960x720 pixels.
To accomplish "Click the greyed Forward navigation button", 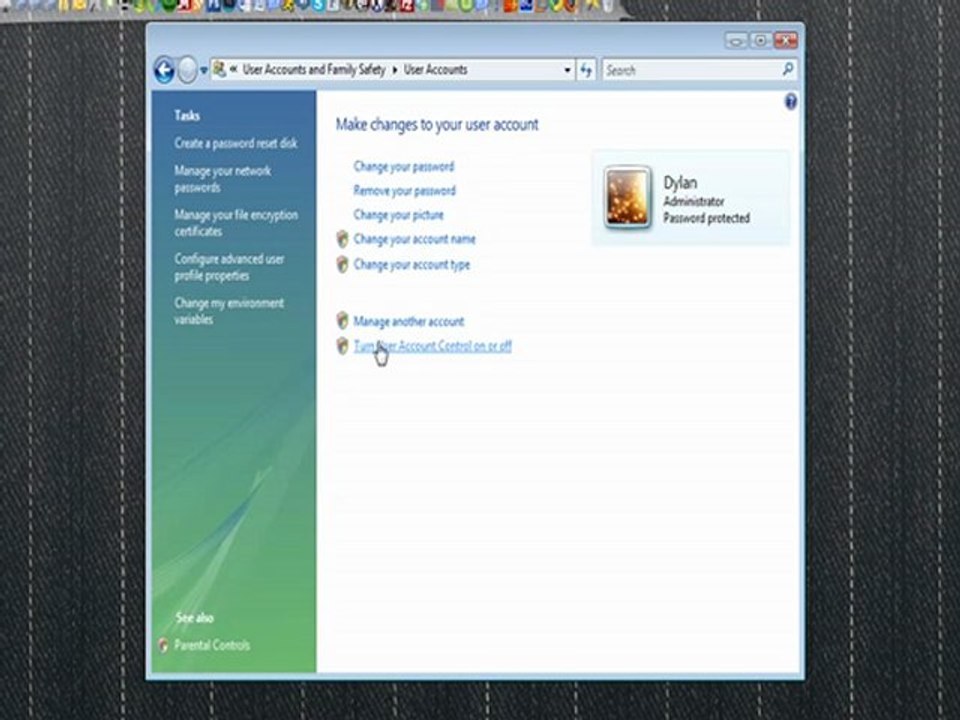I will 187,70.
